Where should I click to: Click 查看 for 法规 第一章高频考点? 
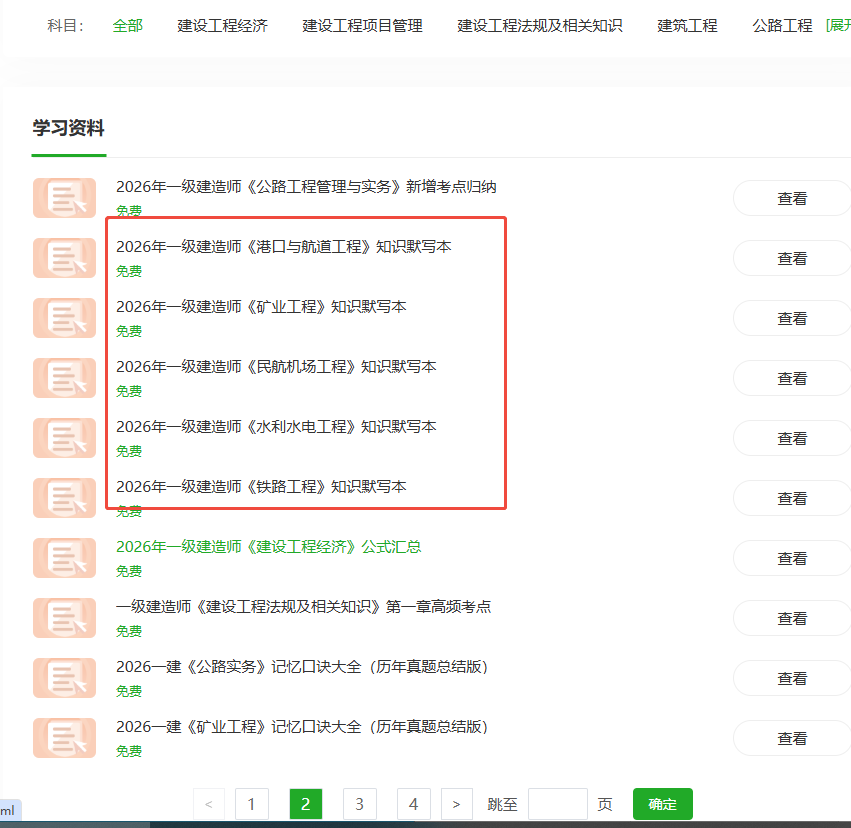point(792,619)
